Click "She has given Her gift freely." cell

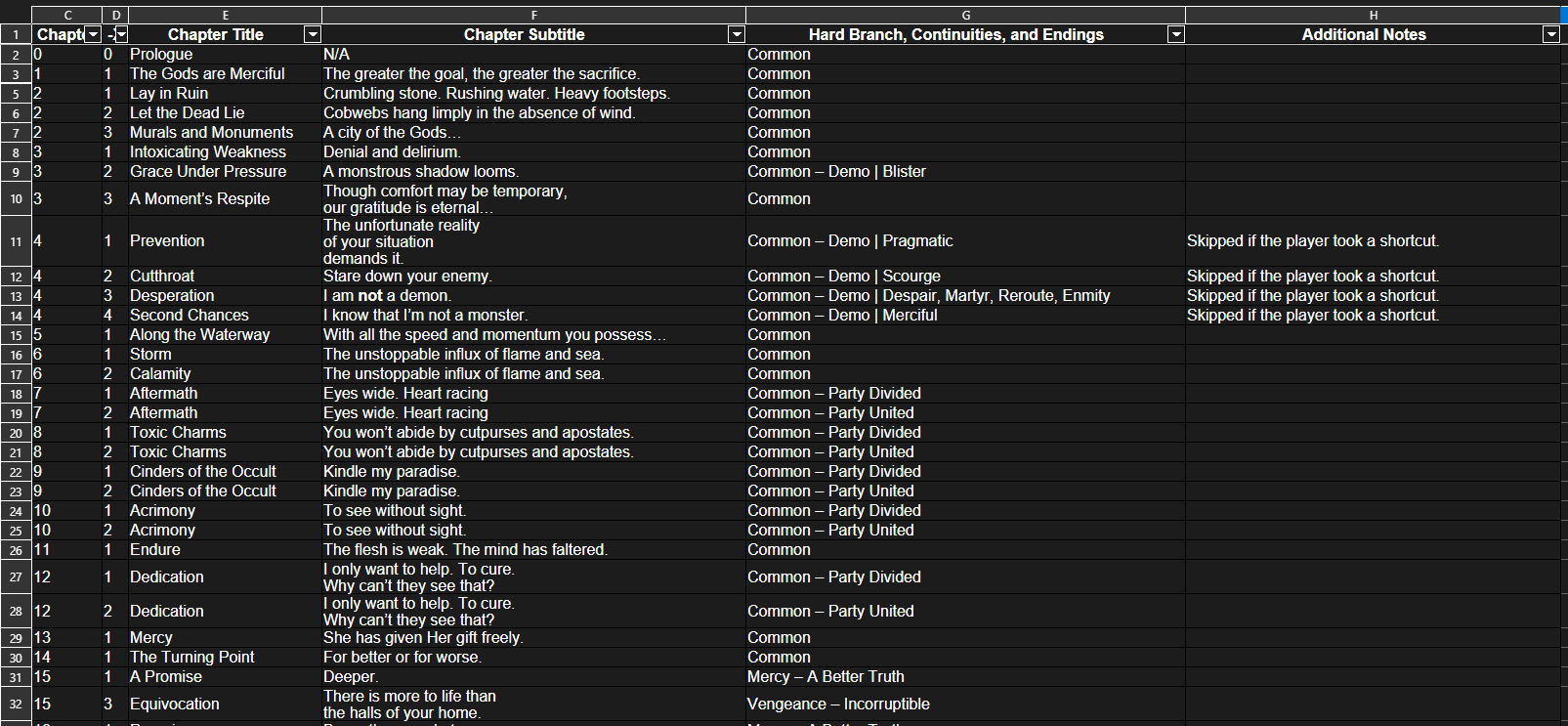534,638
